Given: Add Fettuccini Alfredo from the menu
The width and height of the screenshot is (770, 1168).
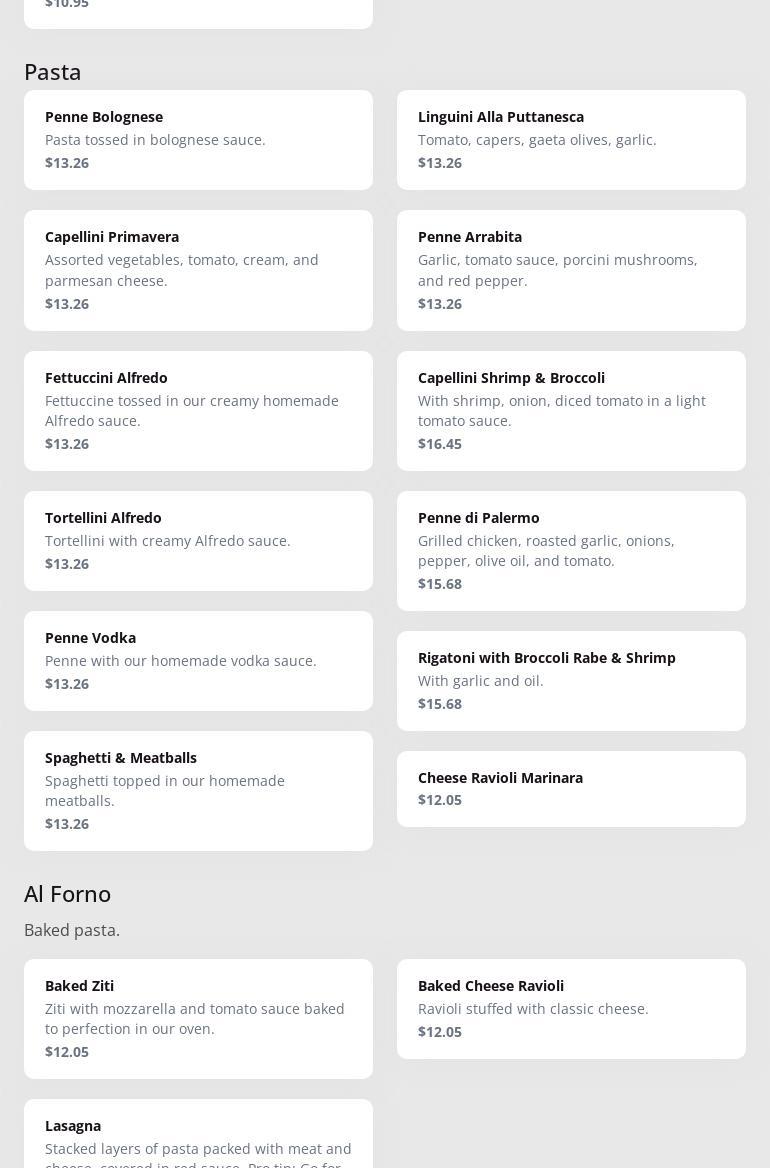Looking at the screenshot, I should tap(198, 410).
